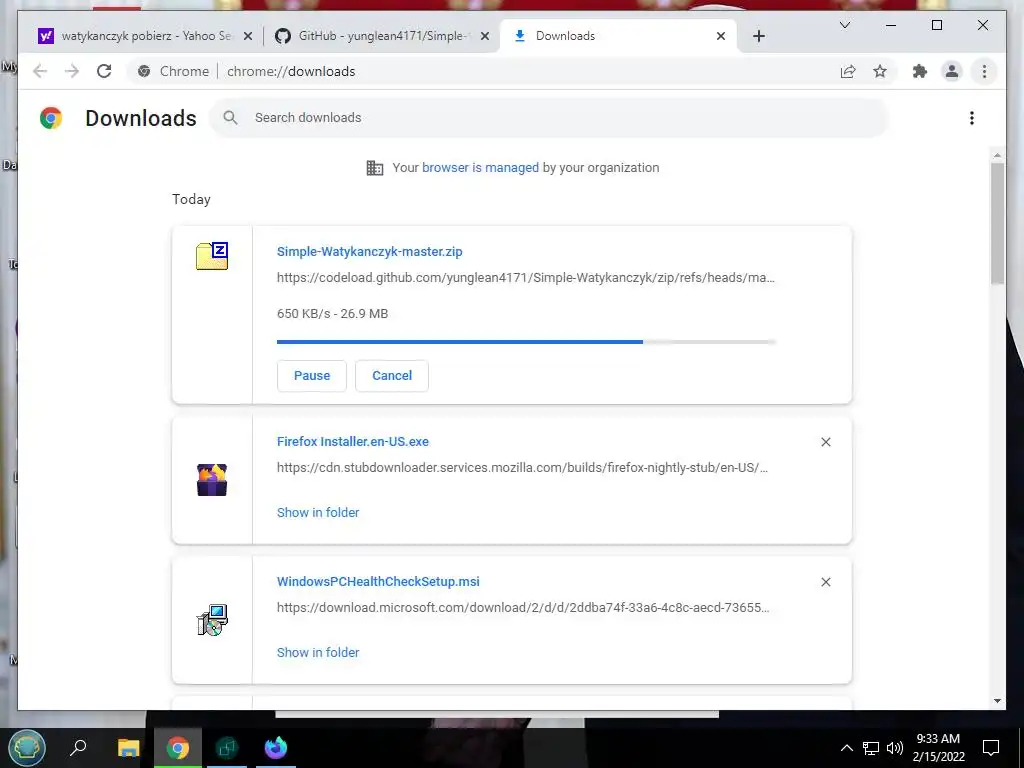Image resolution: width=1024 pixels, height=768 pixels.
Task: Open the Chrome profile avatar
Action: click(952, 71)
